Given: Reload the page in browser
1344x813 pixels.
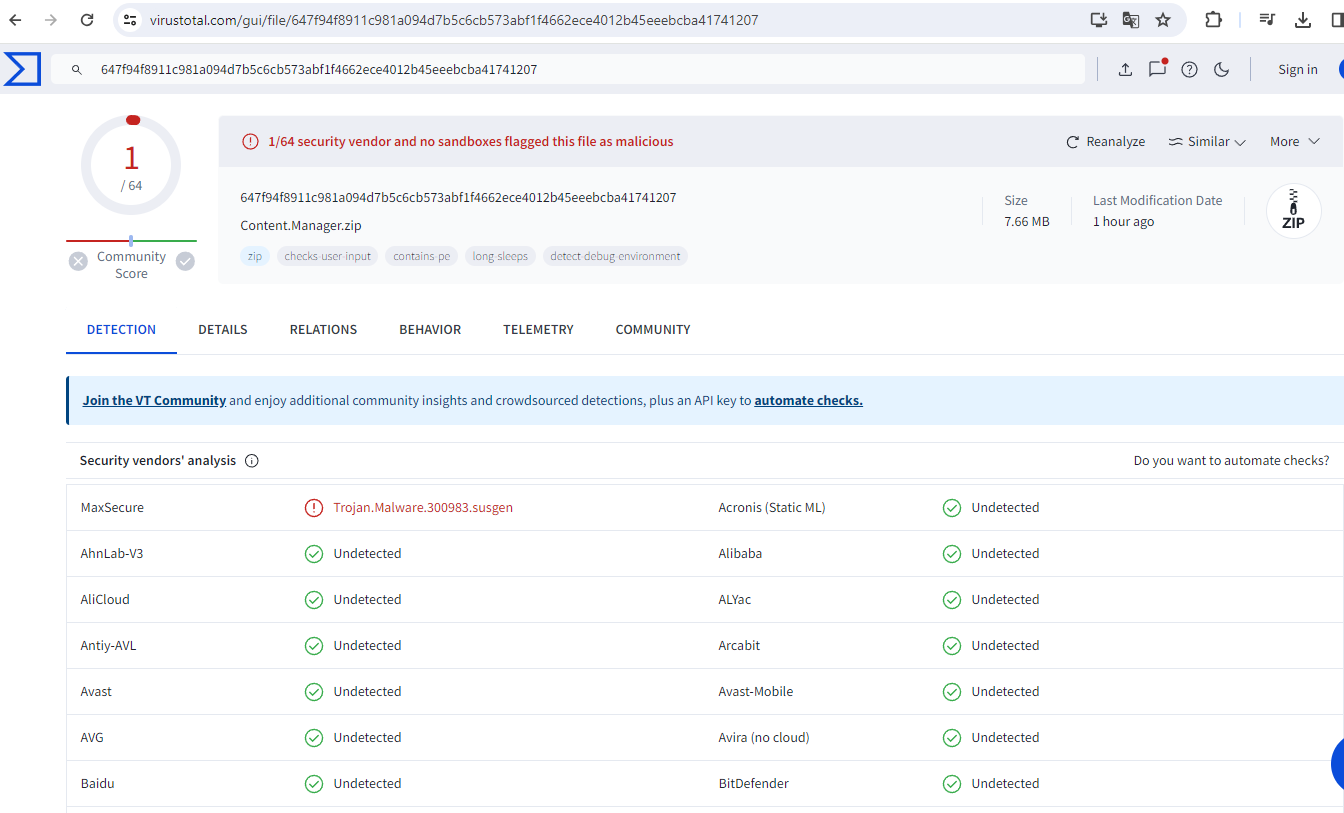Looking at the screenshot, I should click(87, 20).
